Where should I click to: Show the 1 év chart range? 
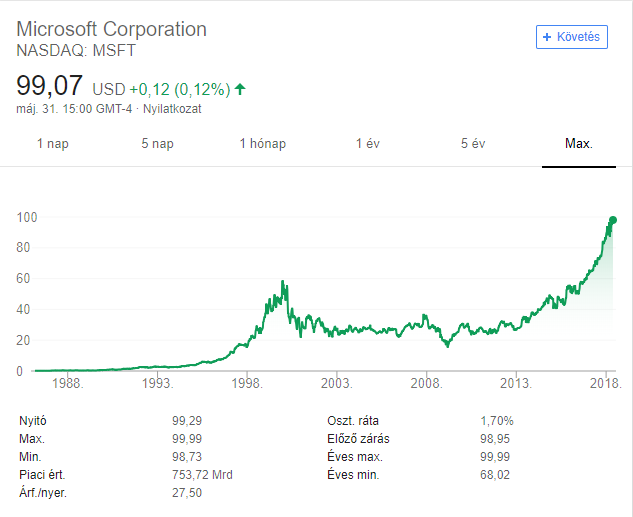tap(368, 144)
